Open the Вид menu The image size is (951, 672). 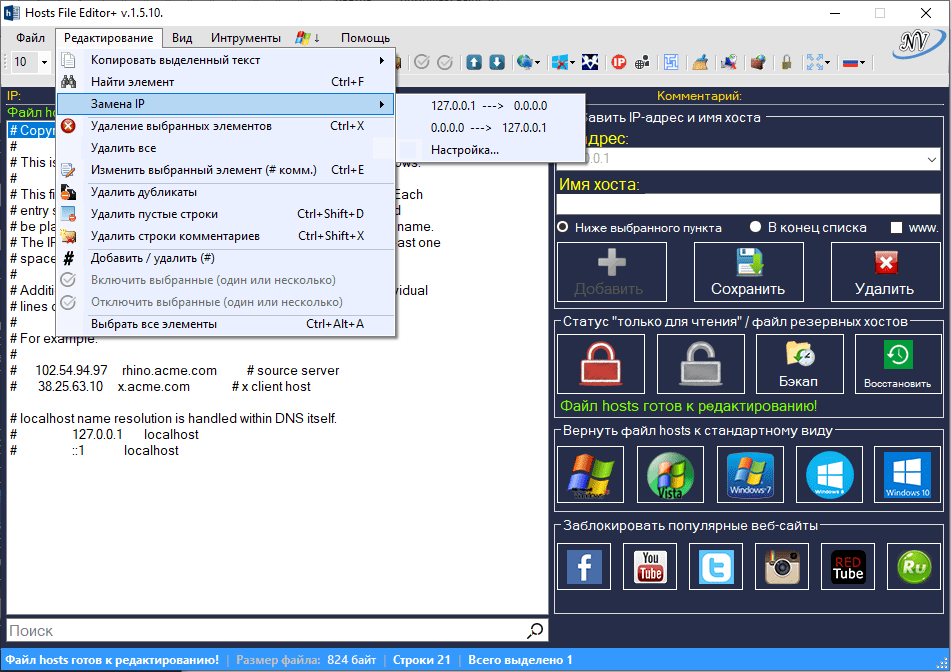pos(181,38)
